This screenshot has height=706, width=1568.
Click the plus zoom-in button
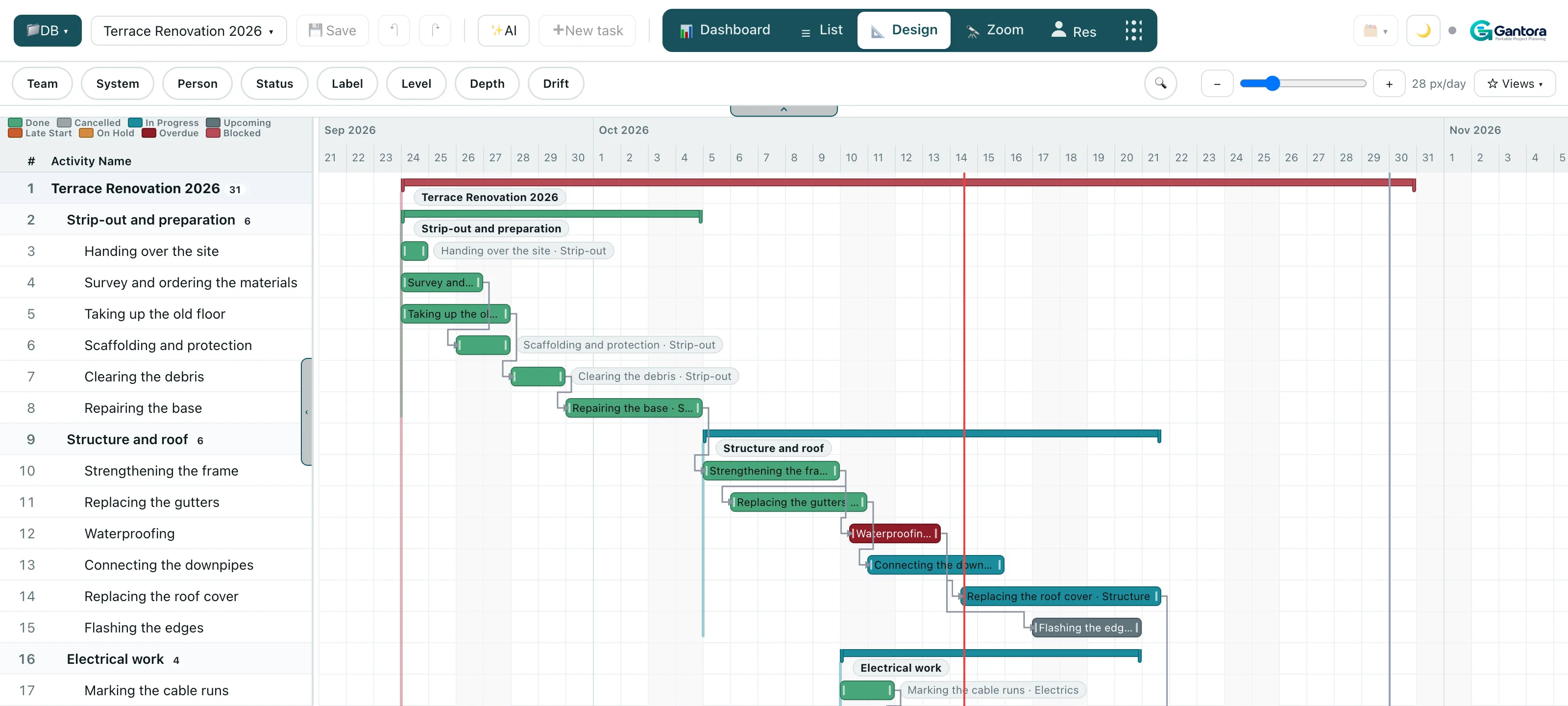(1389, 83)
